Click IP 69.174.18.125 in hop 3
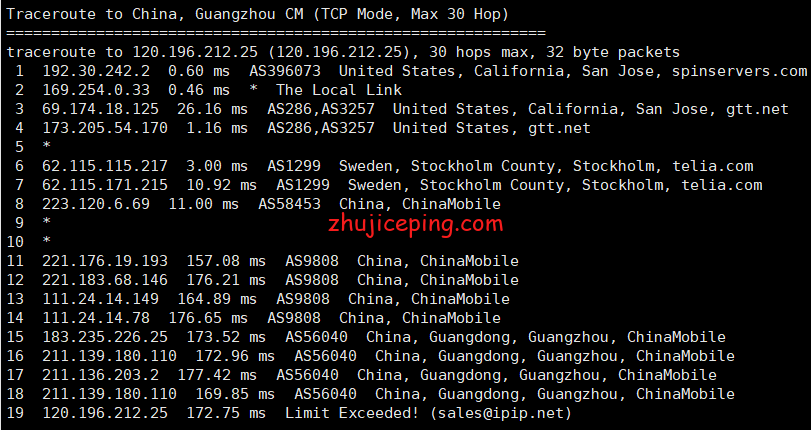The image size is (811, 430). click(100, 109)
